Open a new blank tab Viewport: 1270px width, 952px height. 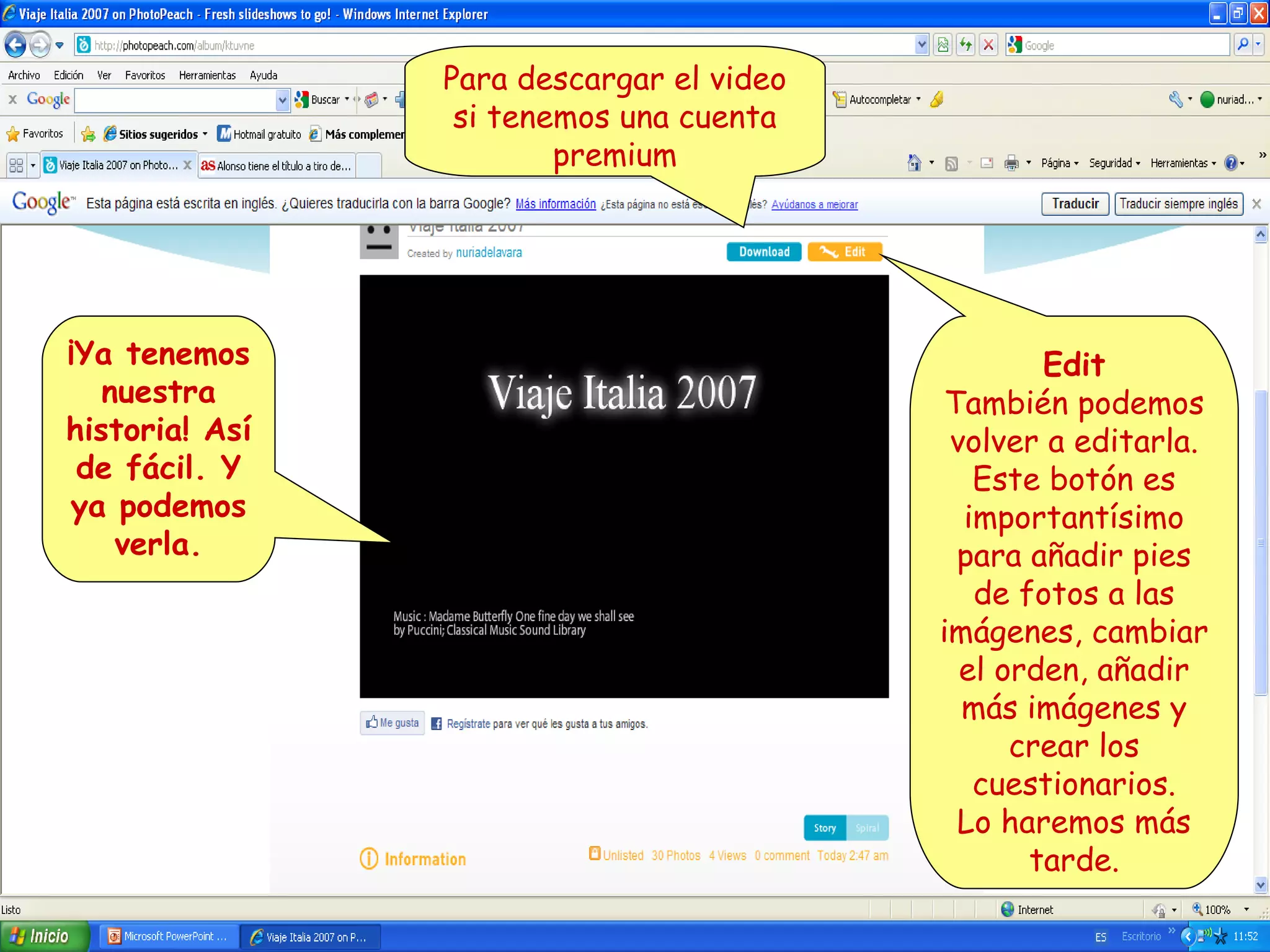[x=369, y=165]
